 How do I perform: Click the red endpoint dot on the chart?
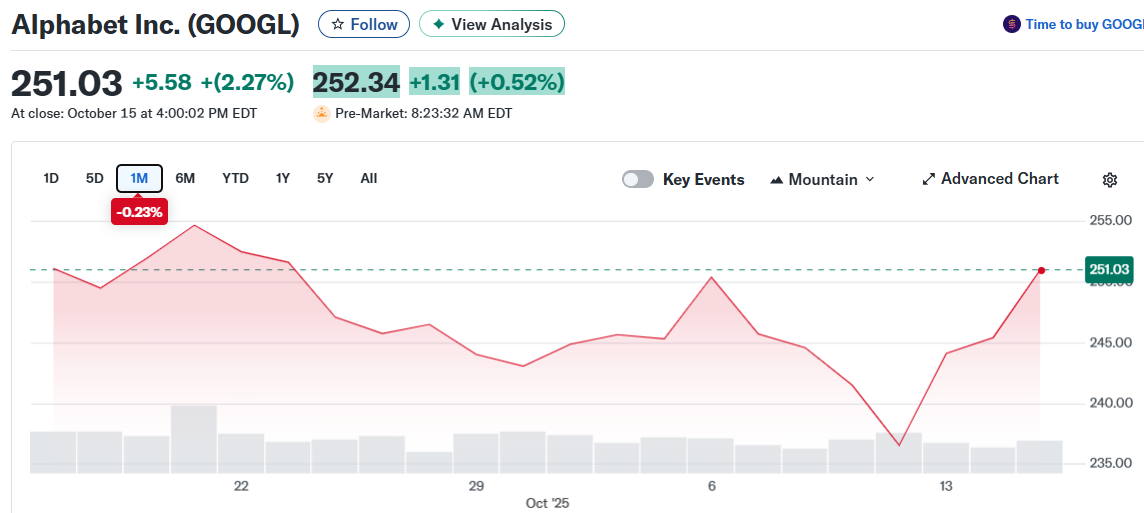pos(1041,270)
